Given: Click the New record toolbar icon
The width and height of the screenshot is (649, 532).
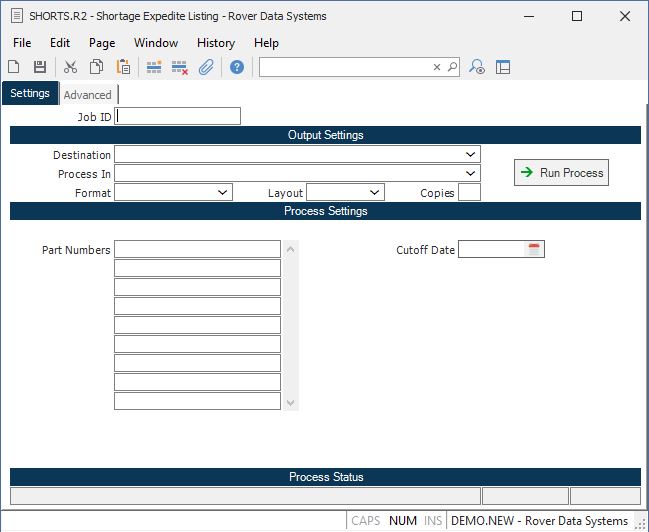Looking at the screenshot, I should tap(14, 67).
